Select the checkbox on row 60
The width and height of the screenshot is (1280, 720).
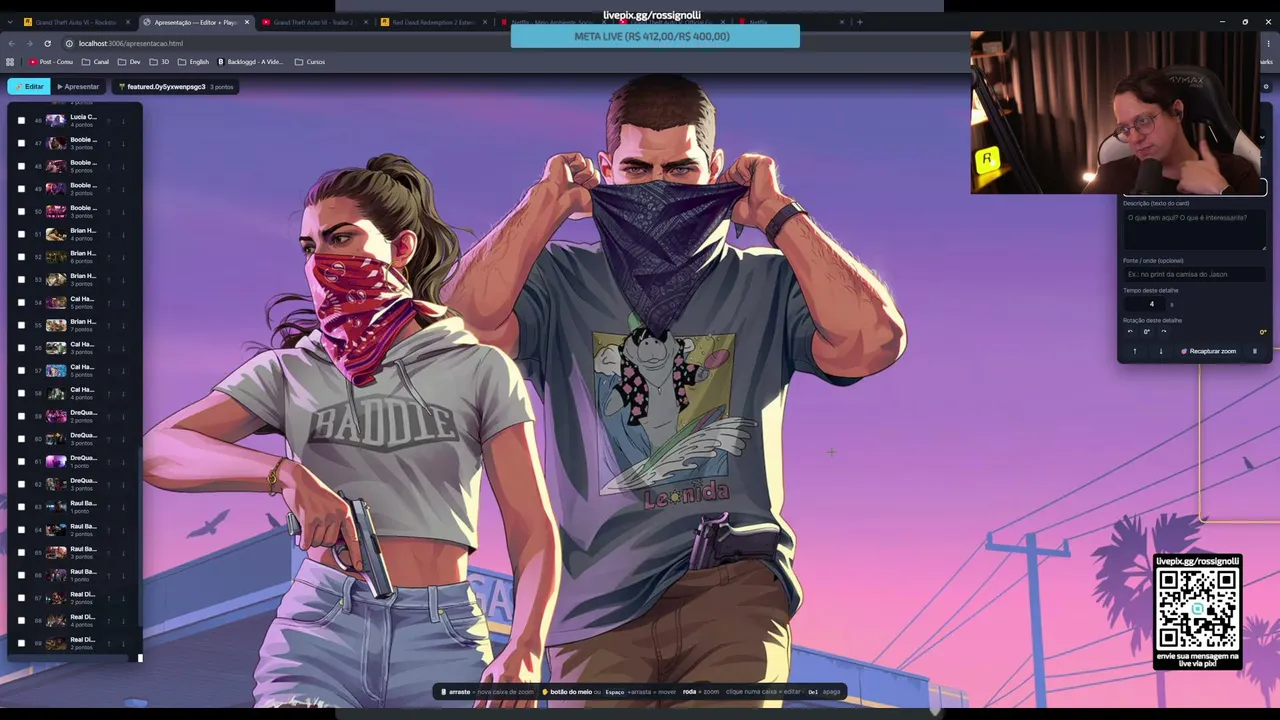[21, 439]
